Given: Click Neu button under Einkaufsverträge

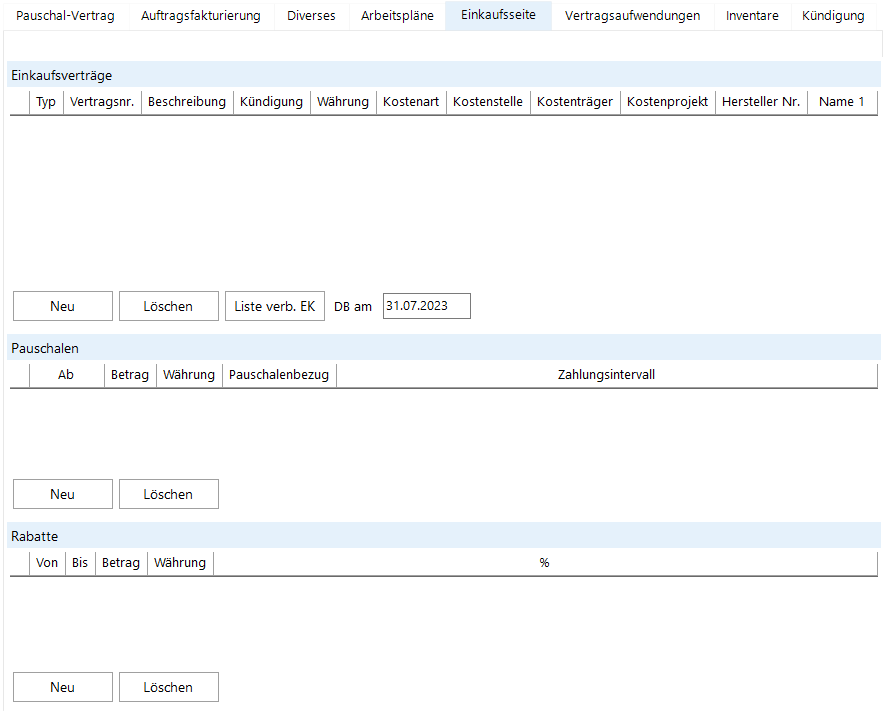Looking at the screenshot, I should tap(63, 307).
